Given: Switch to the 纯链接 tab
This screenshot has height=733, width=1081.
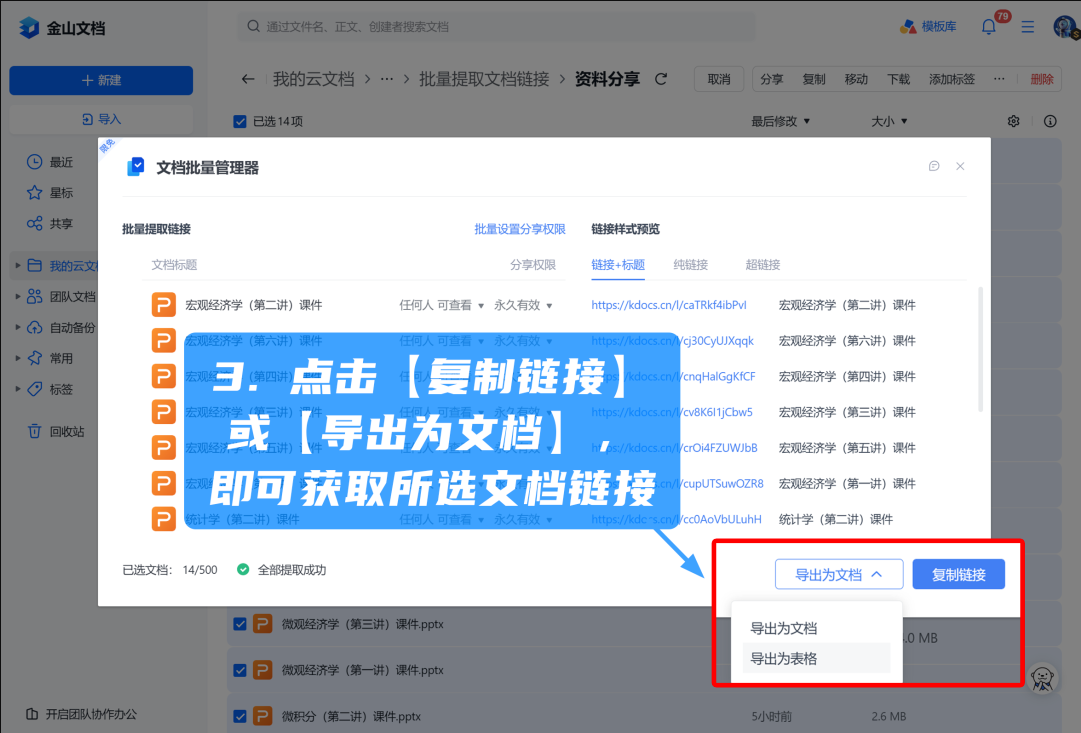Looking at the screenshot, I should click(690, 265).
